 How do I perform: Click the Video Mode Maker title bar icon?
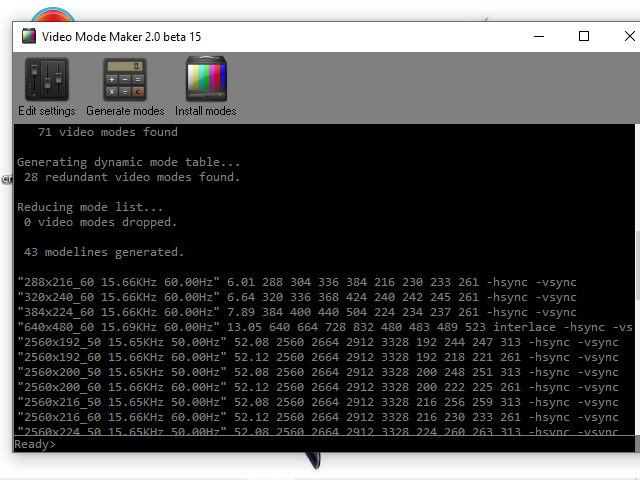tap(28, 37)
